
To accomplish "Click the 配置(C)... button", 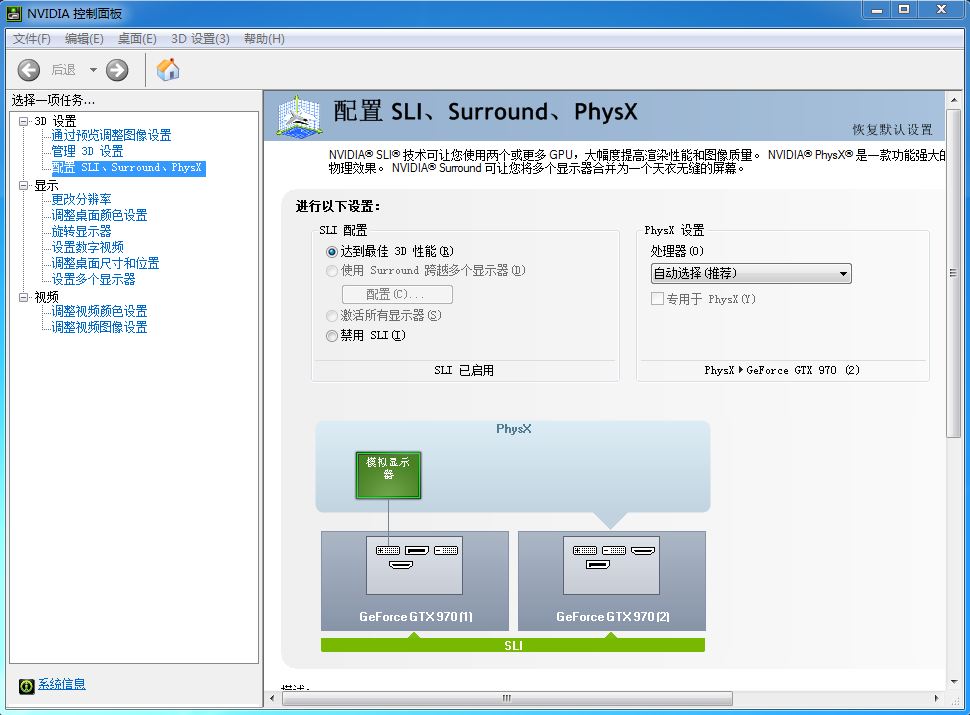I will point(397,294).
